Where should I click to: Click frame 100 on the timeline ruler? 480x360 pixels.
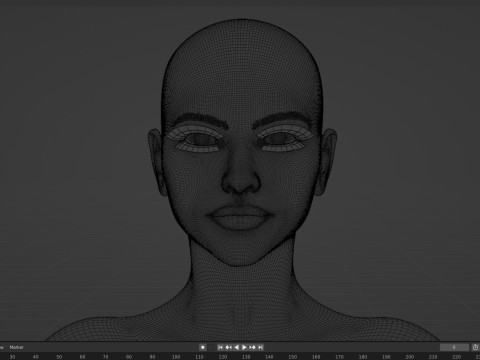[x=176, y=357]
